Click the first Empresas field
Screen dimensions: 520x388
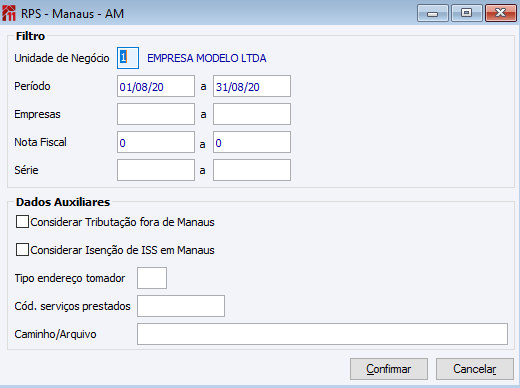tap(156, 114)
